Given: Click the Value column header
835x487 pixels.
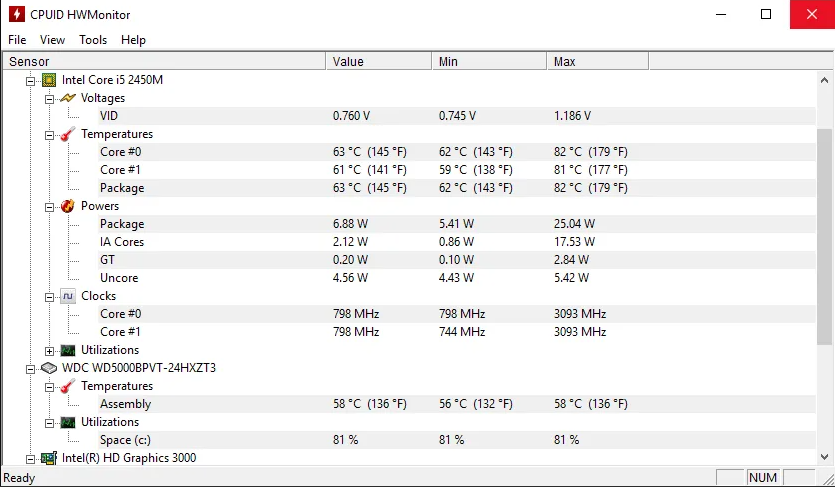Looking at the screenshot, I should (379, 62).
